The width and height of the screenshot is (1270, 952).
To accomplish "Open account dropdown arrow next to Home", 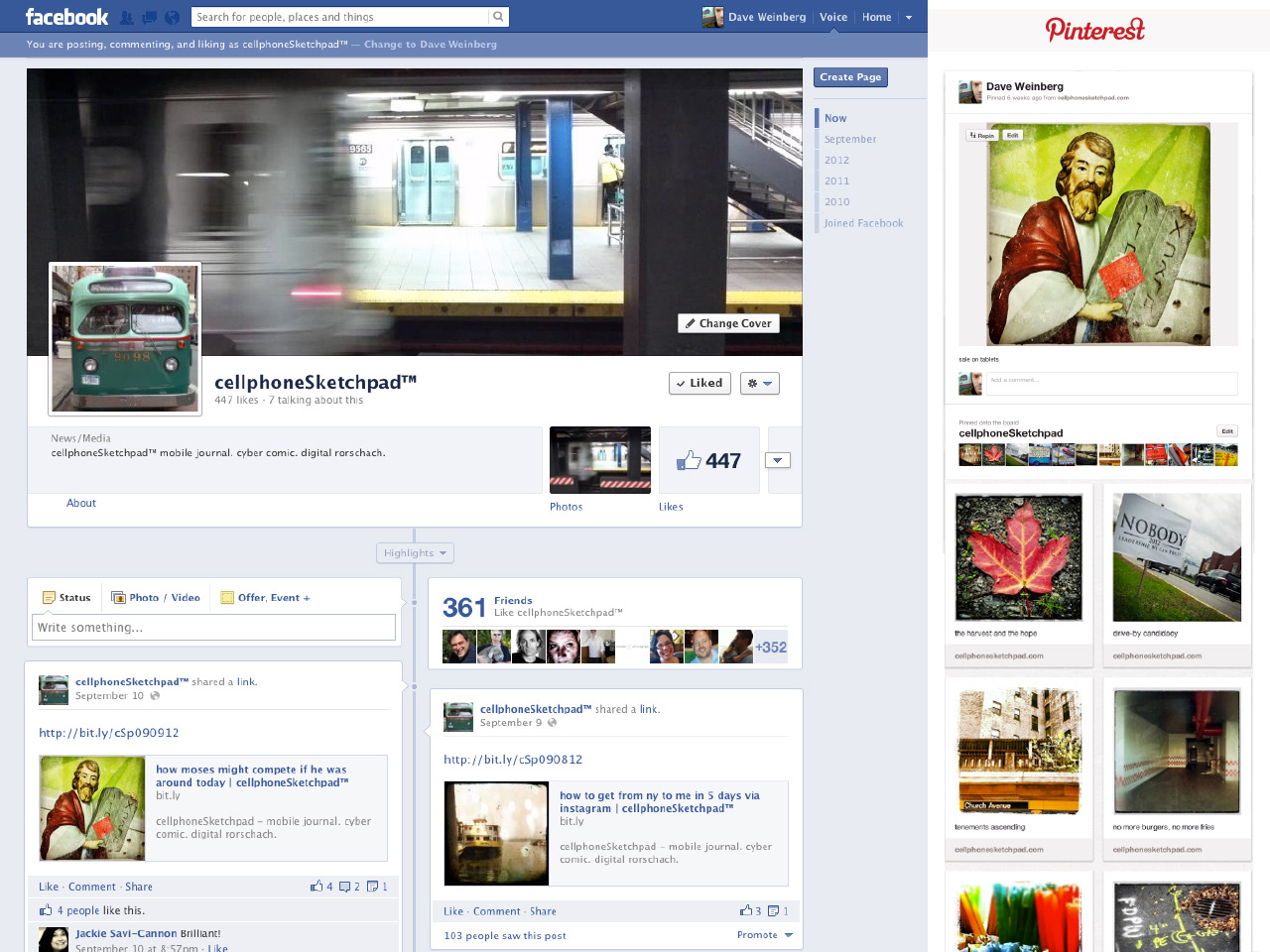I will (908, 17).
